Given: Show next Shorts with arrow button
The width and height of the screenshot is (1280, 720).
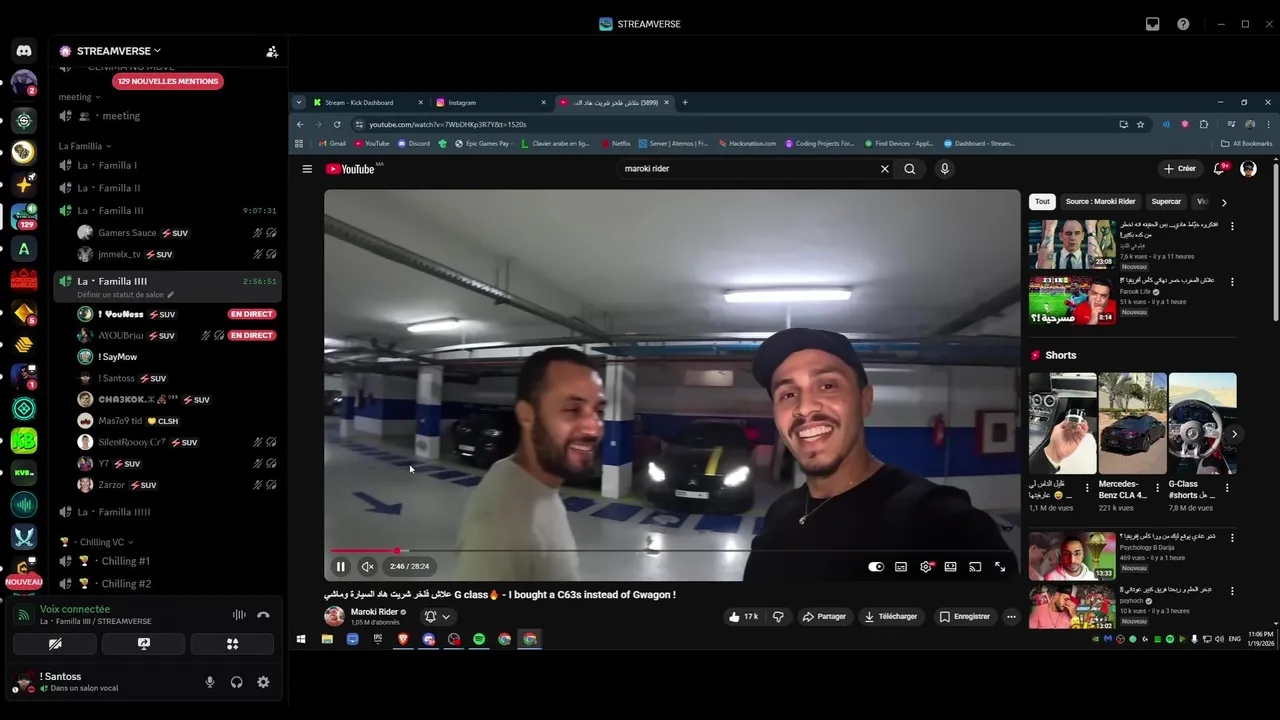Looking at the screenshot, I should [1235, 434].
